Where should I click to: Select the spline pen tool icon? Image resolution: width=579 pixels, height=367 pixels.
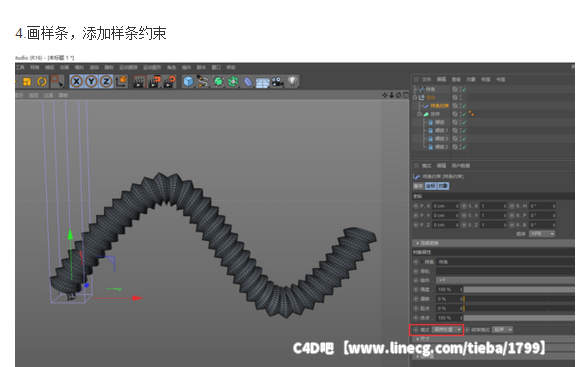click(x=203, y=82)
